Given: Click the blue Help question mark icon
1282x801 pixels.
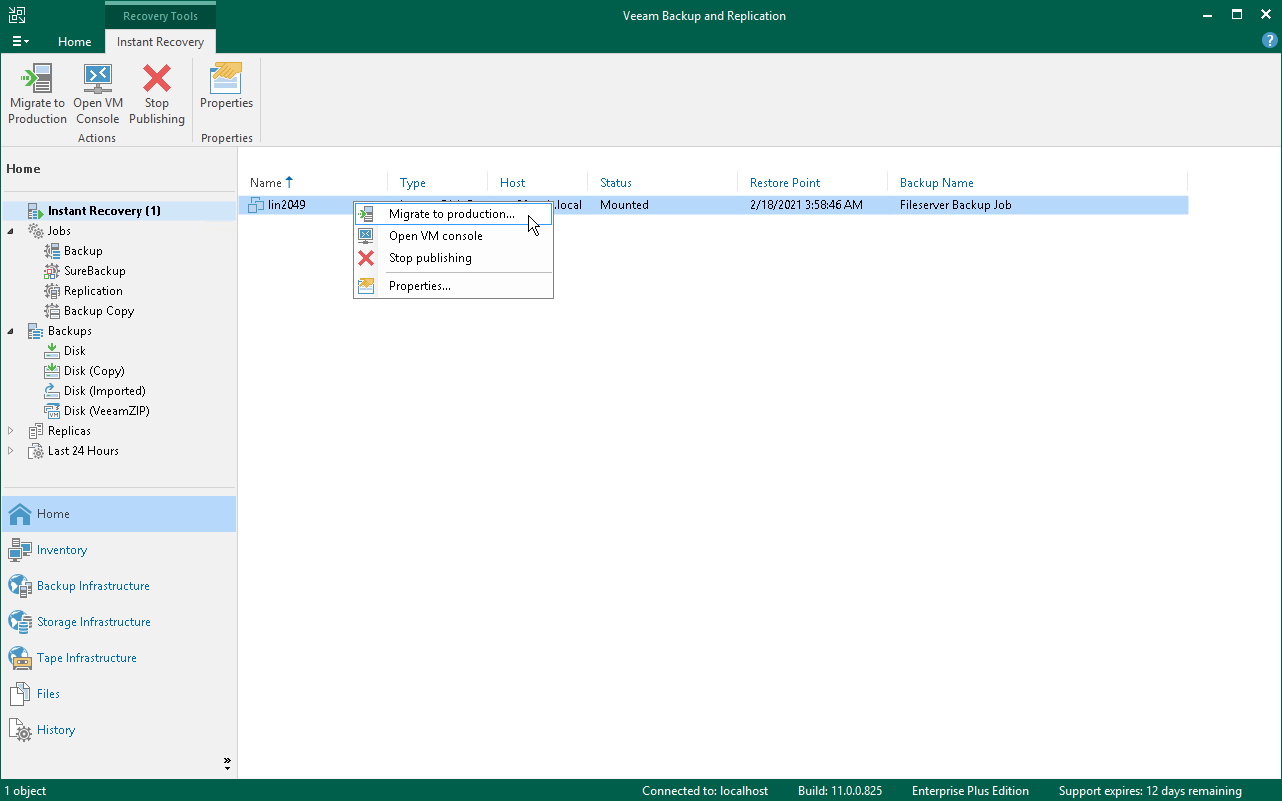Looking at the screenshot, I should [x=1269, y=40].
